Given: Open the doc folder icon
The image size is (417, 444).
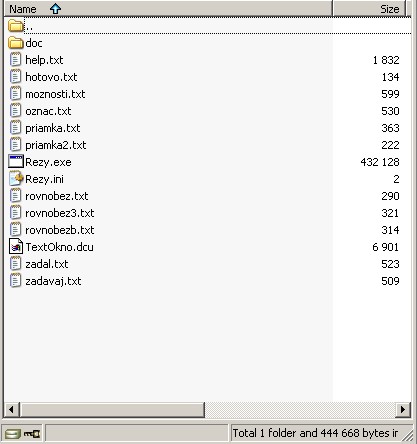Looking at the screenshot, I should coord(16,43).
